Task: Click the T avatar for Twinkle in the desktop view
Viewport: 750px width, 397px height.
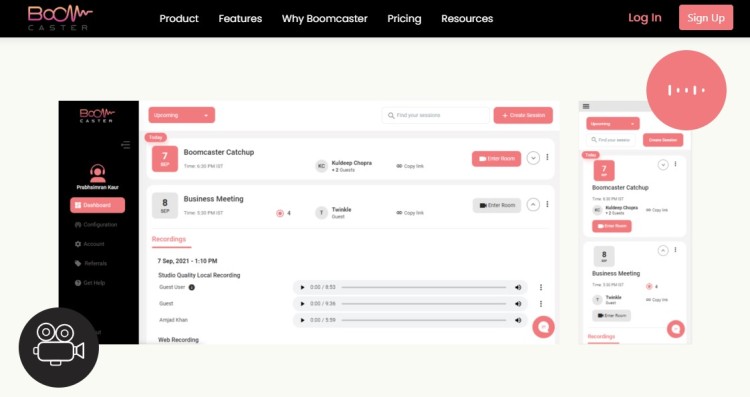Action: click(x=321, y=213)
